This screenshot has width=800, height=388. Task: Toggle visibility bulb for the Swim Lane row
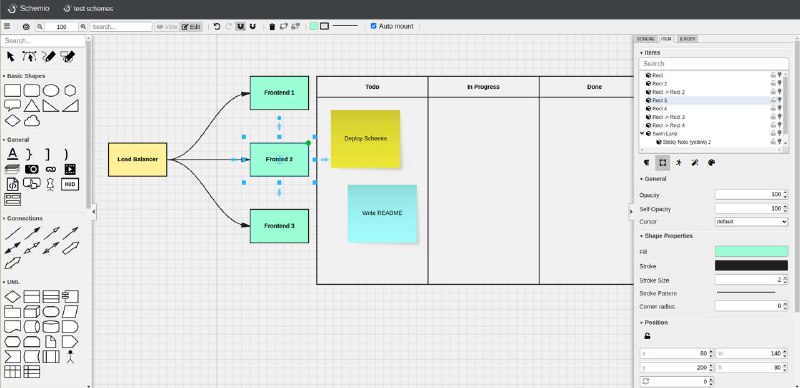(x=779, y=133)
